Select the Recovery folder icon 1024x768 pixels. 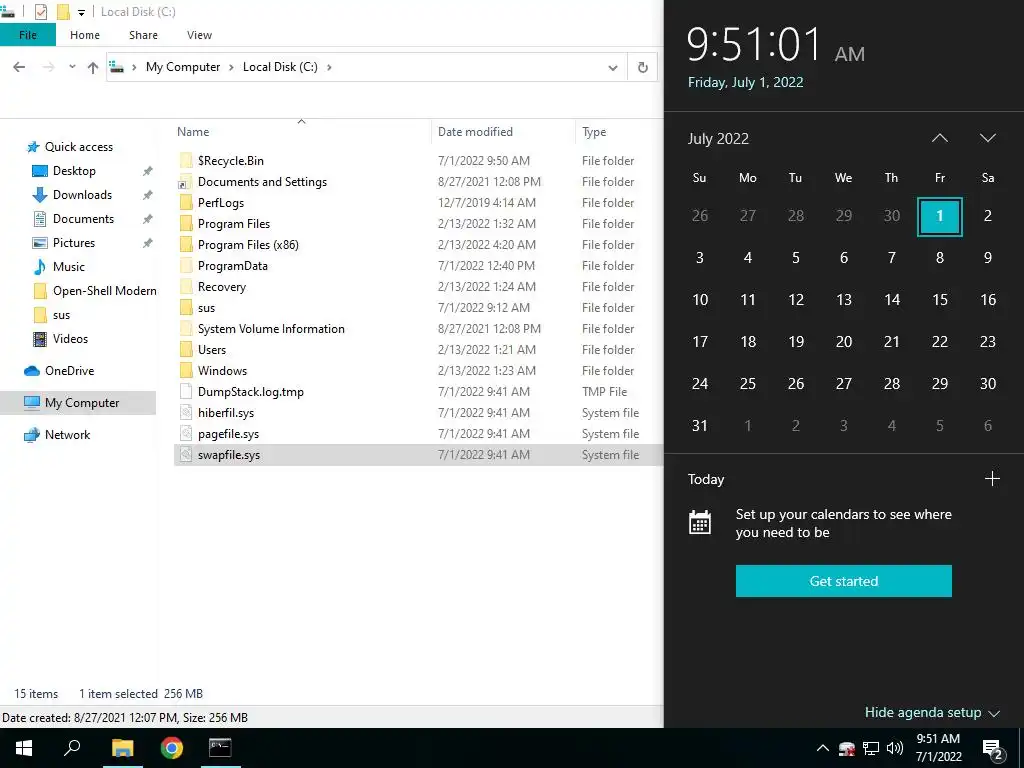[x=186, y=287]
